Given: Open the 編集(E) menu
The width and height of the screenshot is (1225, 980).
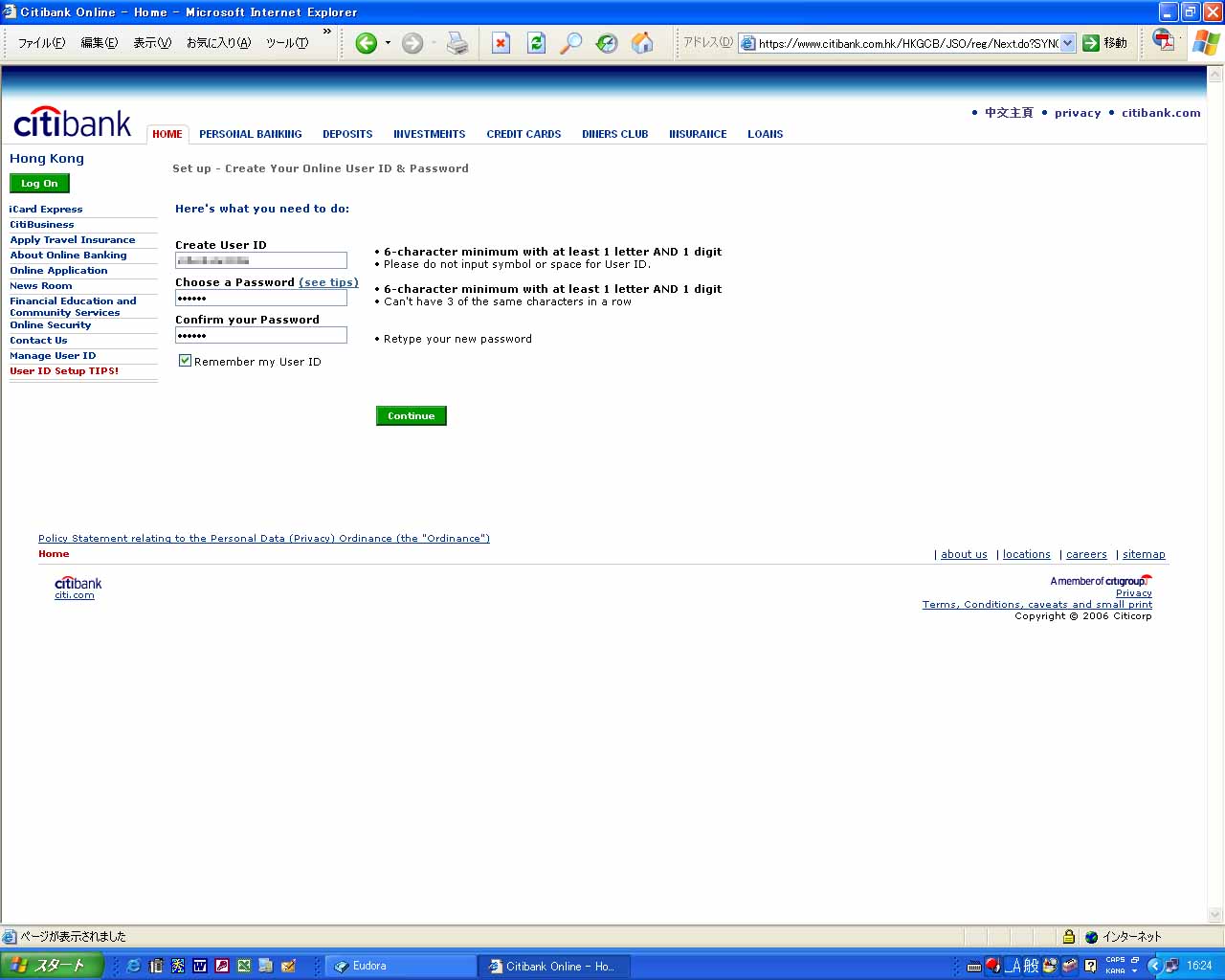Looking at the screenshot, I should (100, 43).
